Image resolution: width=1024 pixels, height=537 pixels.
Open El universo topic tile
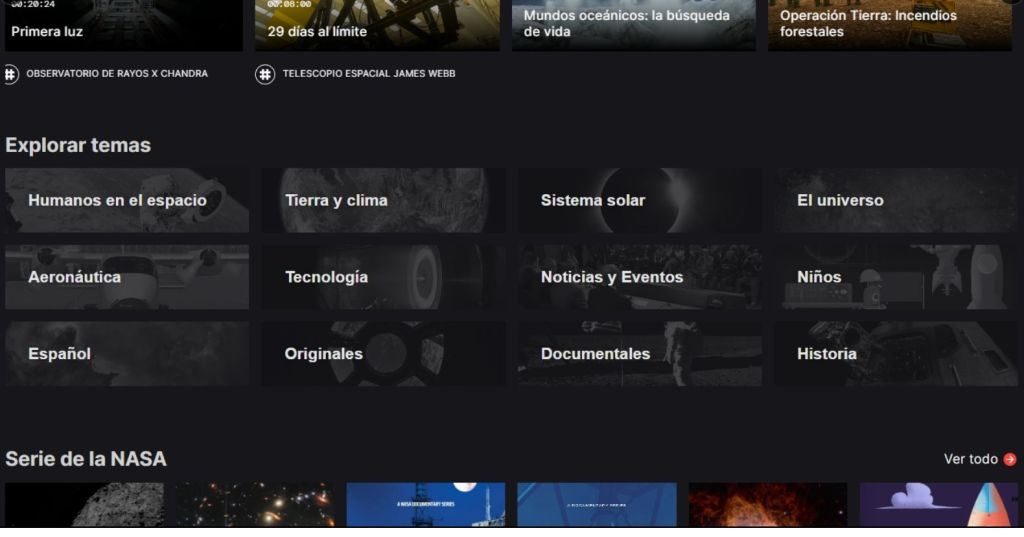896,201
